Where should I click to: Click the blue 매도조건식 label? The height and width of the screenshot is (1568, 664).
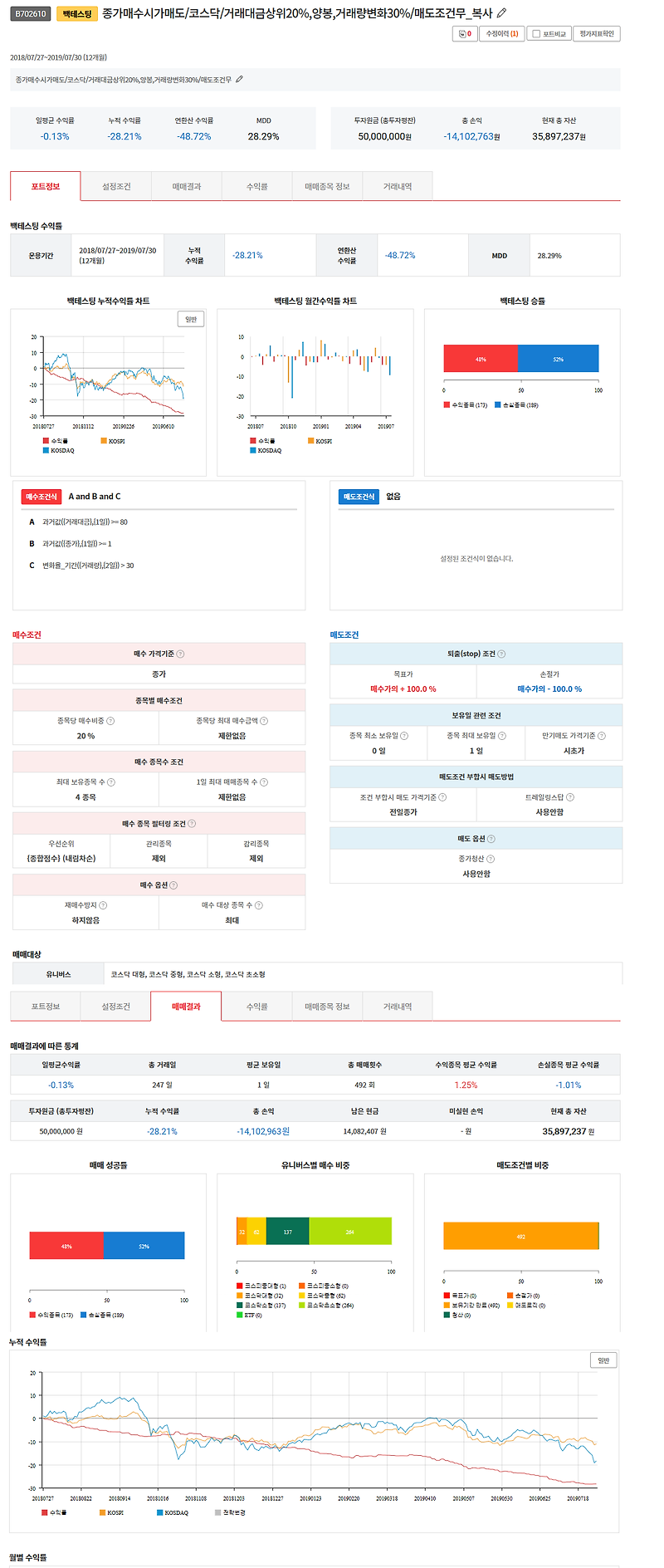coord(359,497)
